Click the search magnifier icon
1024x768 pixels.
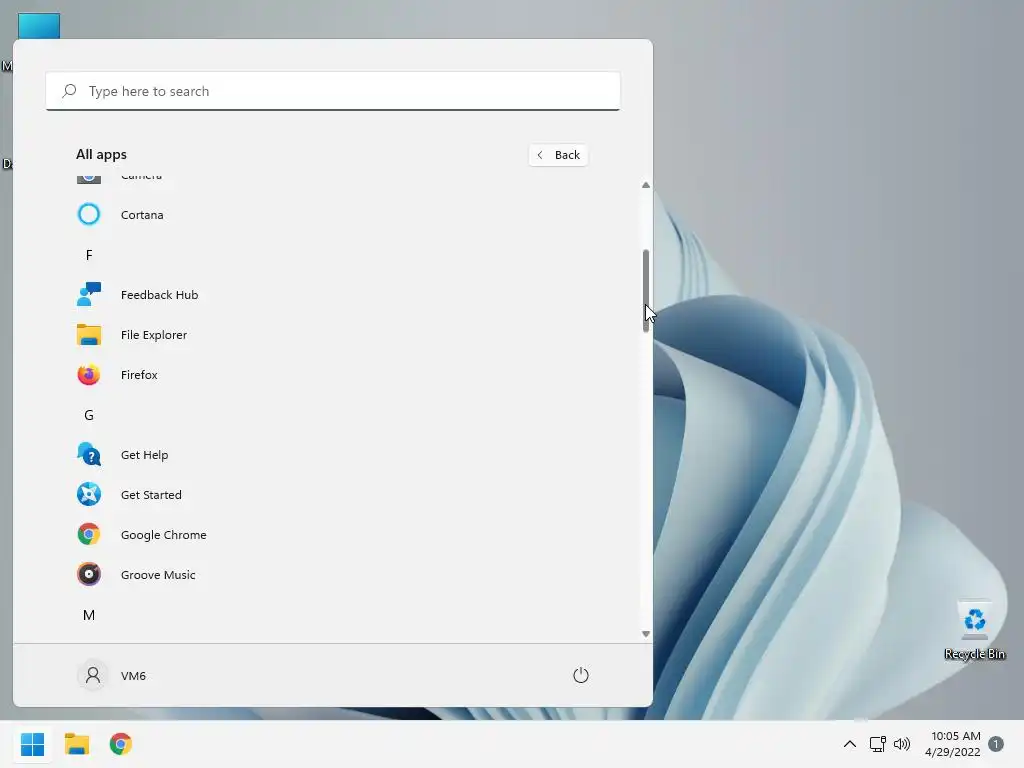point(69,91)
